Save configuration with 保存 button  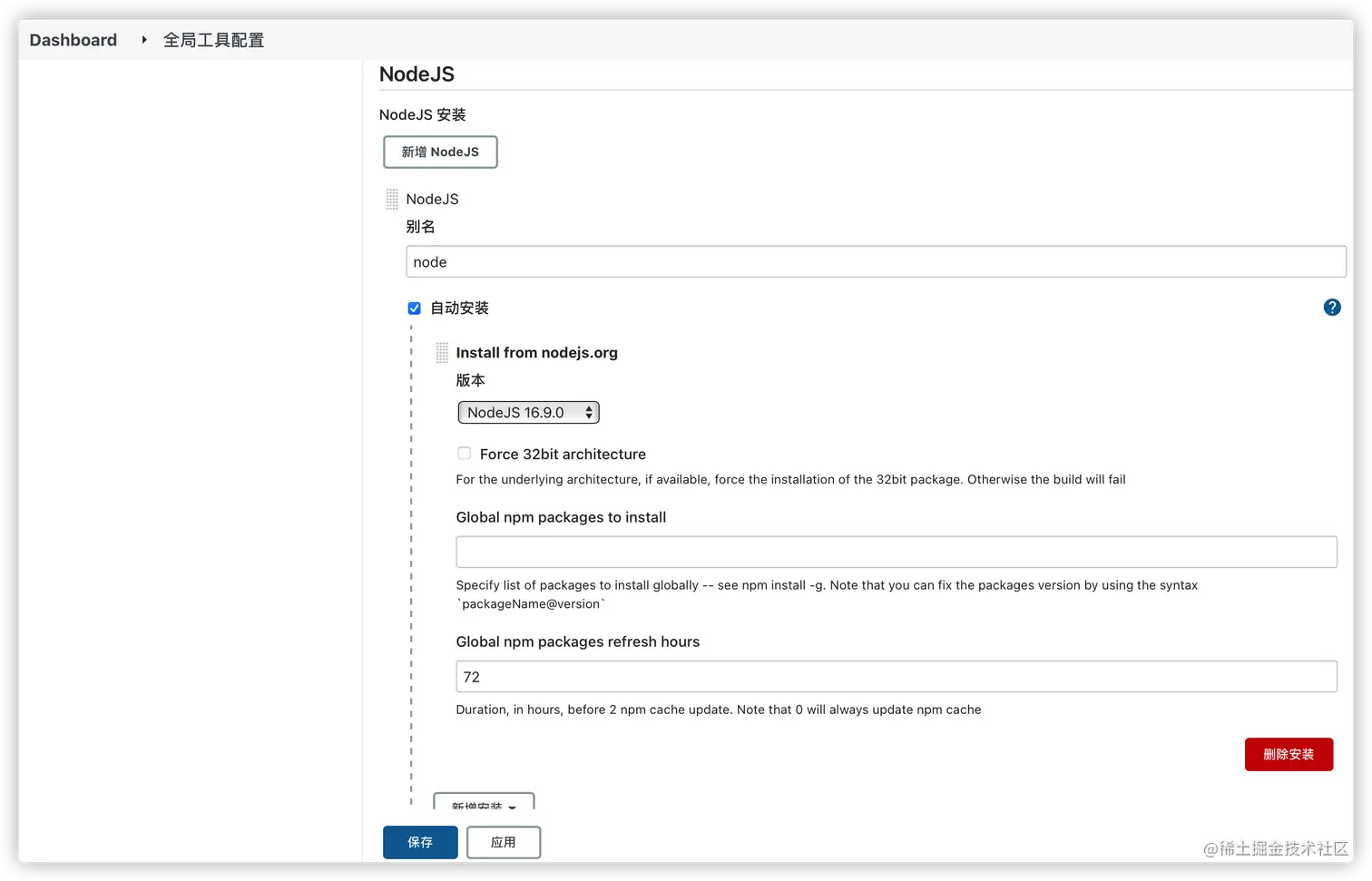420,843
